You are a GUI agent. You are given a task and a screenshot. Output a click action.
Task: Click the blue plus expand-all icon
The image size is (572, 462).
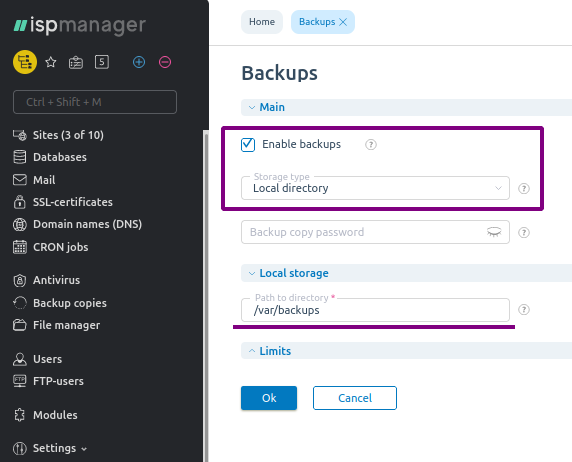tap(139, 62)
